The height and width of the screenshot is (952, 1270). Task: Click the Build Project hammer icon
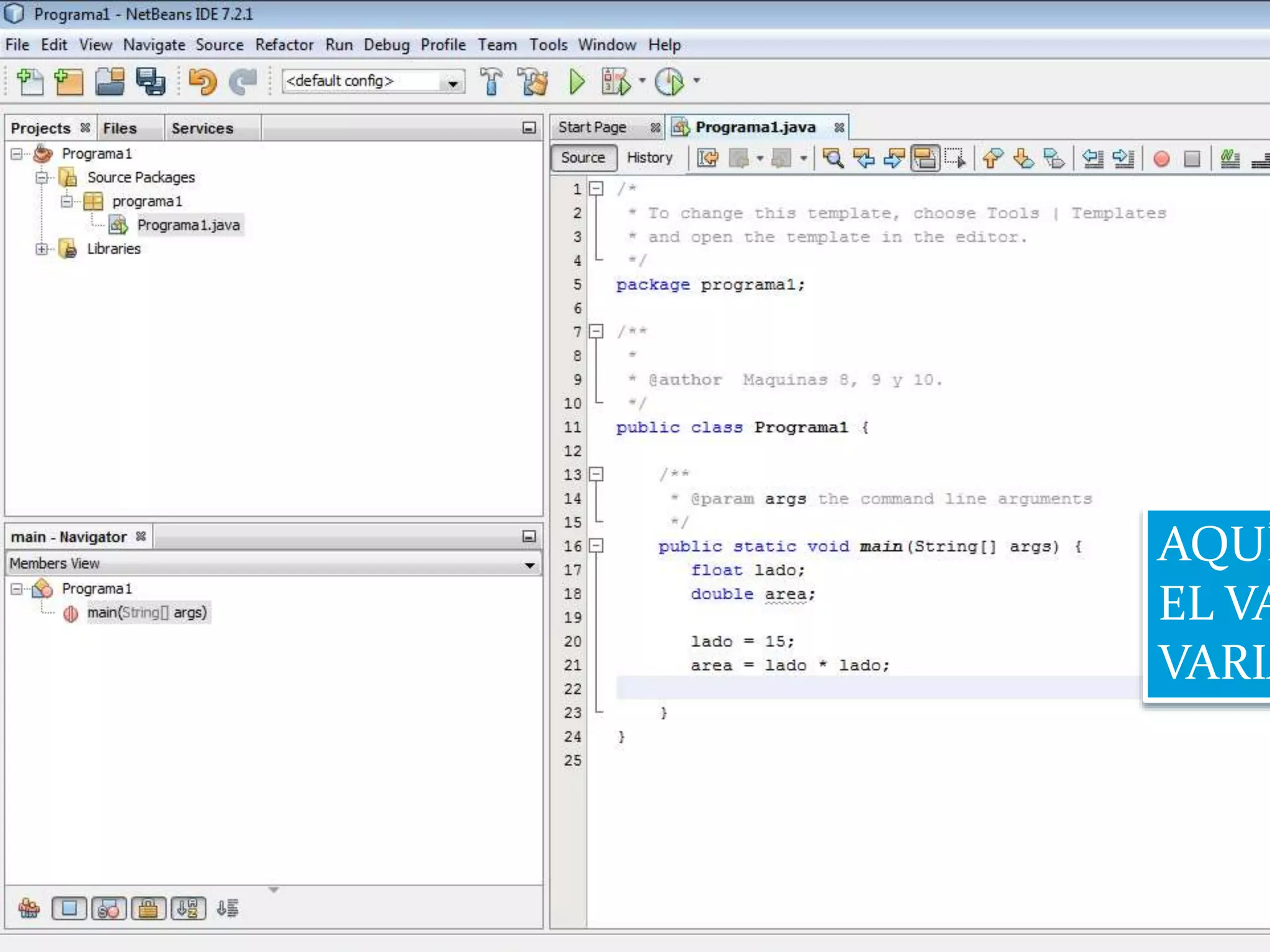click(x=491, y=81)
